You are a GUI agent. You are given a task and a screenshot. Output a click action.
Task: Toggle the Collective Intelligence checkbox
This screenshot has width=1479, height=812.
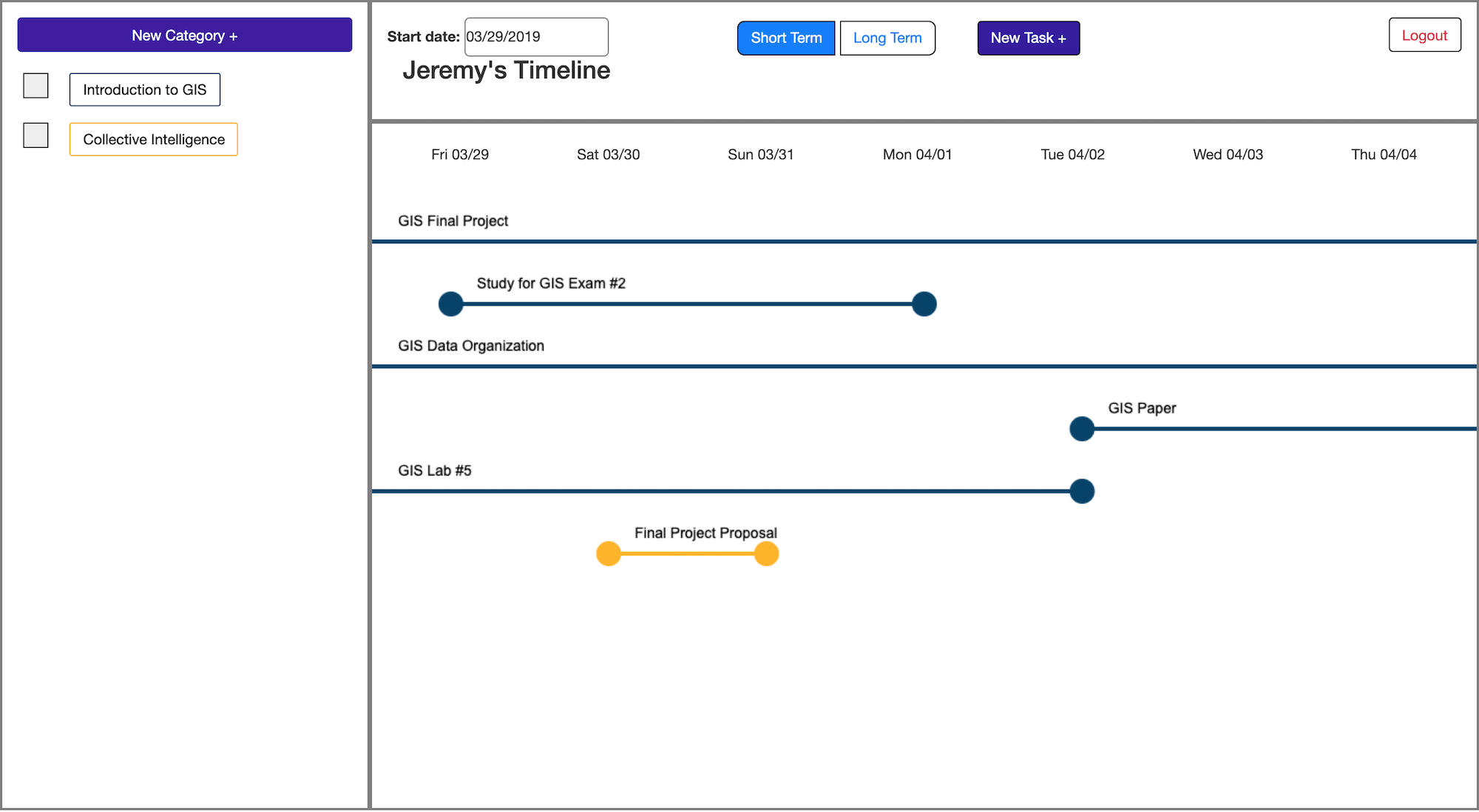pyautogui.click(x=35, y=135)
